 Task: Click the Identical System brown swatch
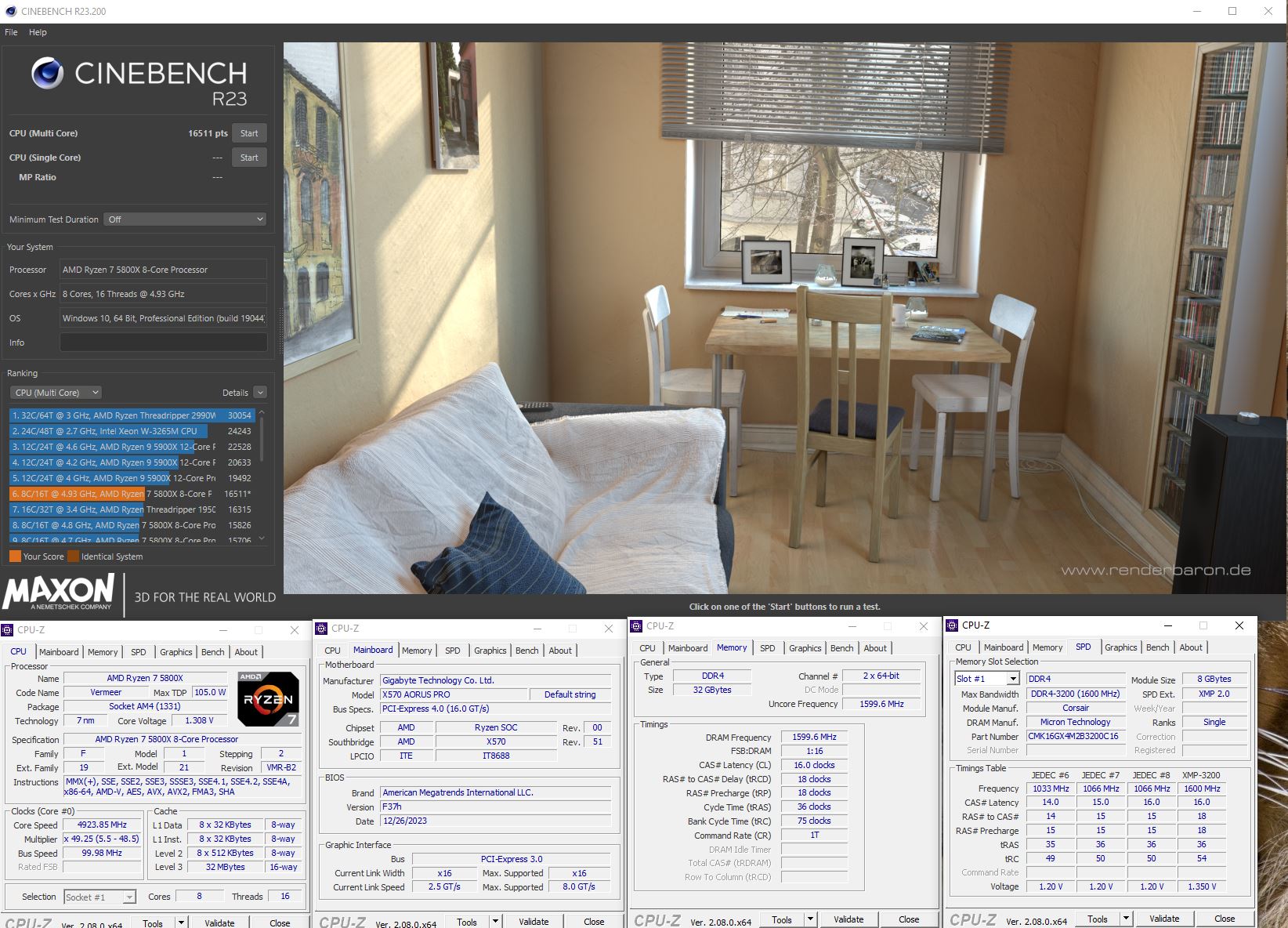(73, 556)
